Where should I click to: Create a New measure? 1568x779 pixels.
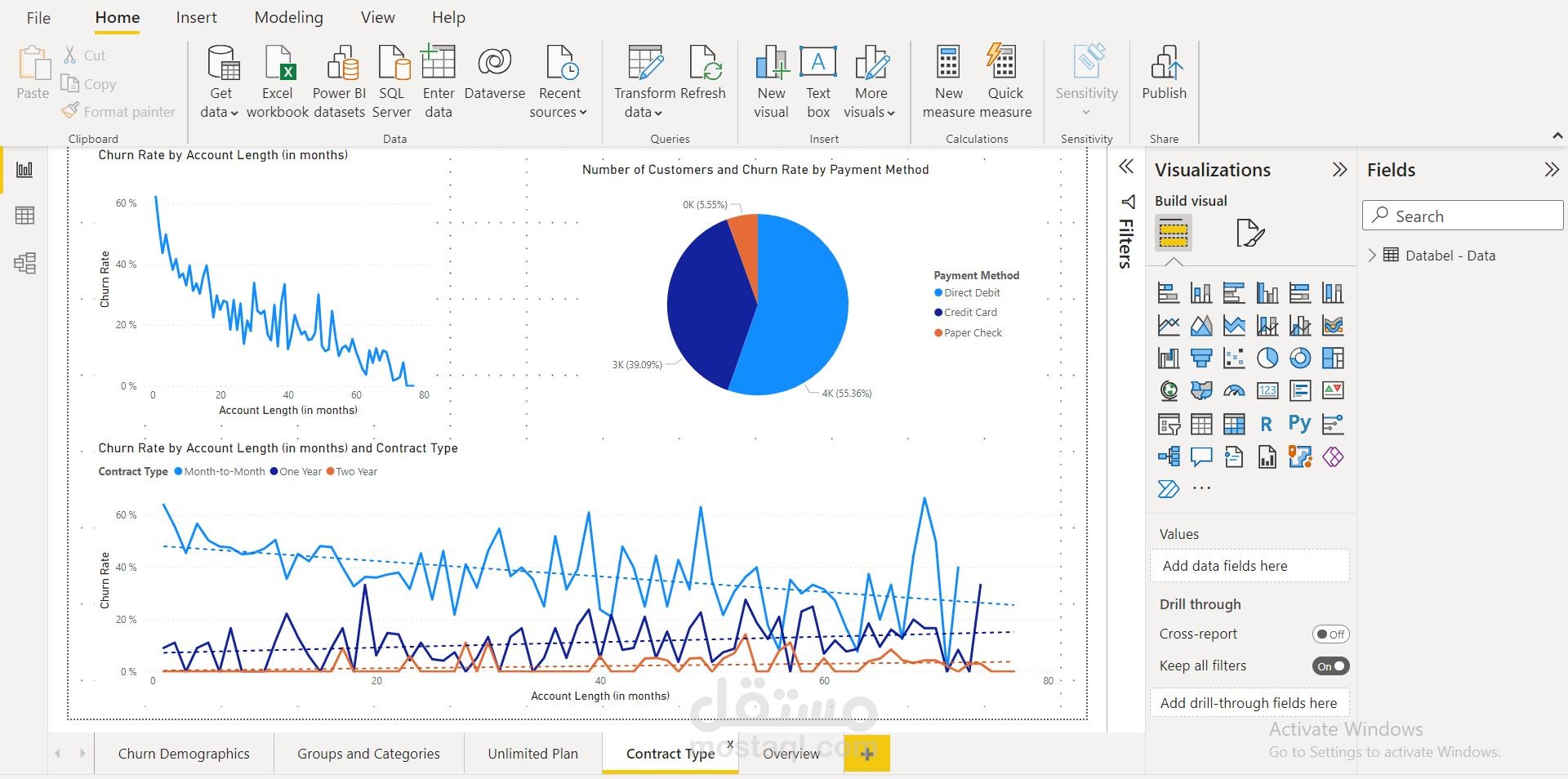click(x=948, y=82)
